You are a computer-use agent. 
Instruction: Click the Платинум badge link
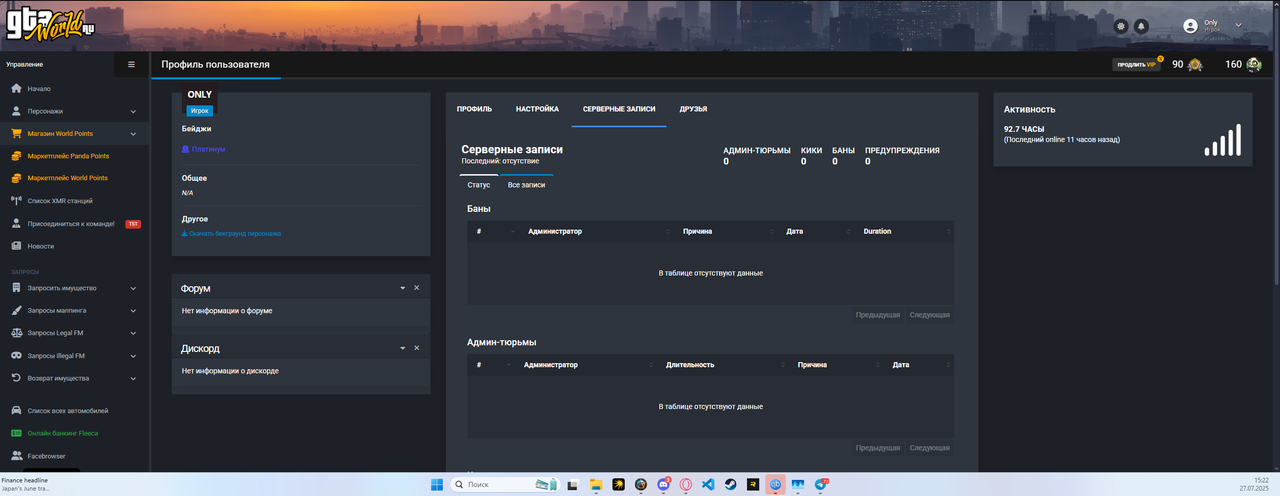point(204,149)
